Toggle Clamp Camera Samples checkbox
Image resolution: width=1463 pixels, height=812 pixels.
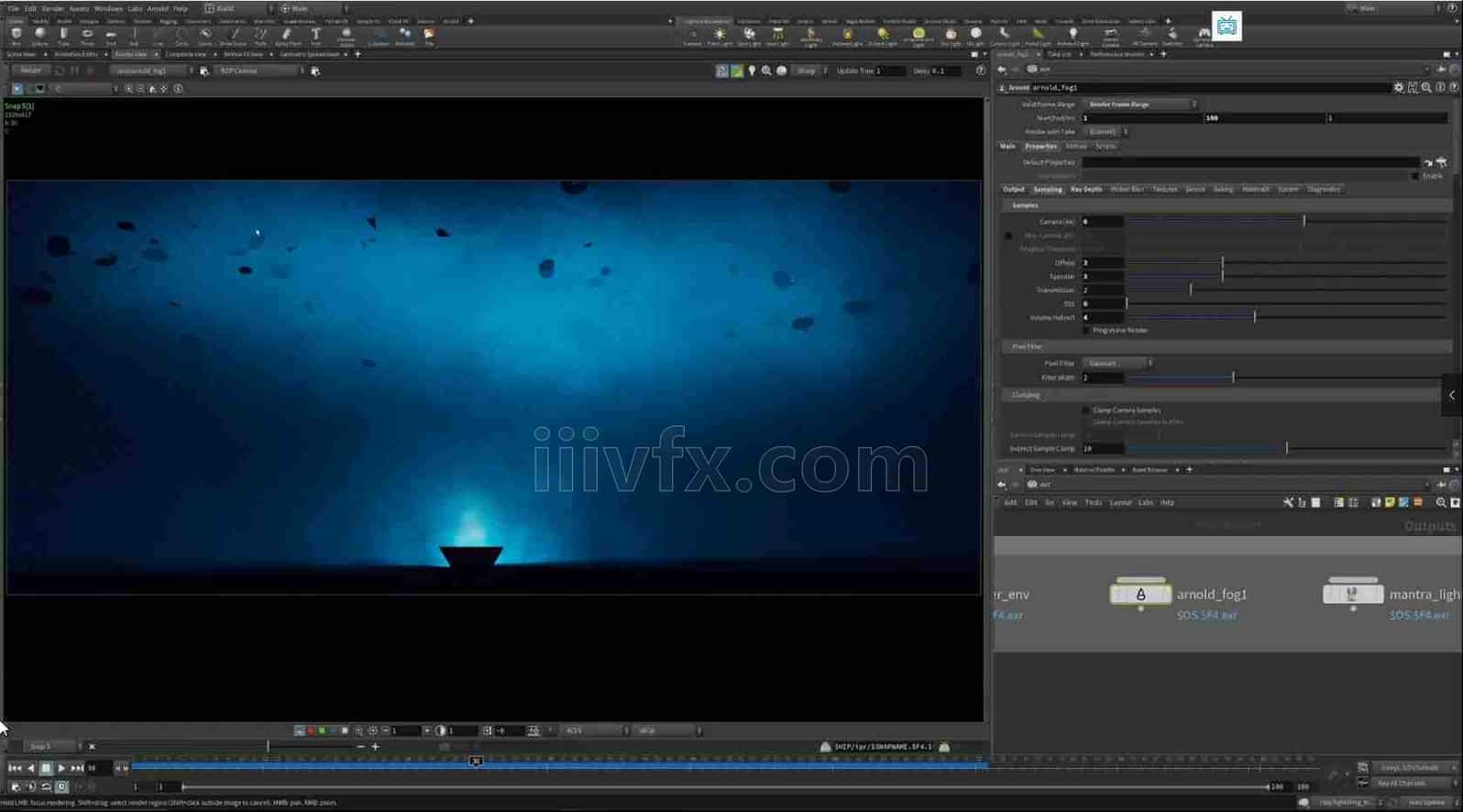point(1086,410)
